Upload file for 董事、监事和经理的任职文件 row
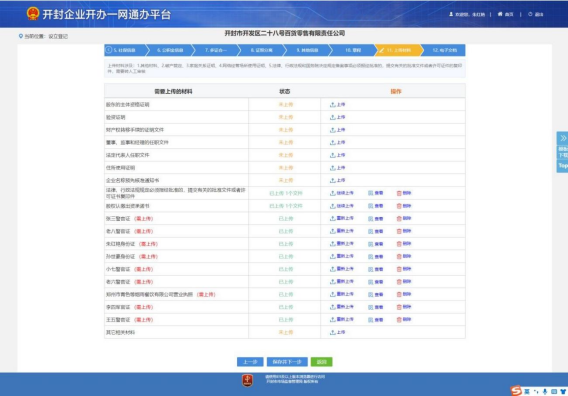The height and width of the screenshot is (396, 568). [x=337, y=143]
